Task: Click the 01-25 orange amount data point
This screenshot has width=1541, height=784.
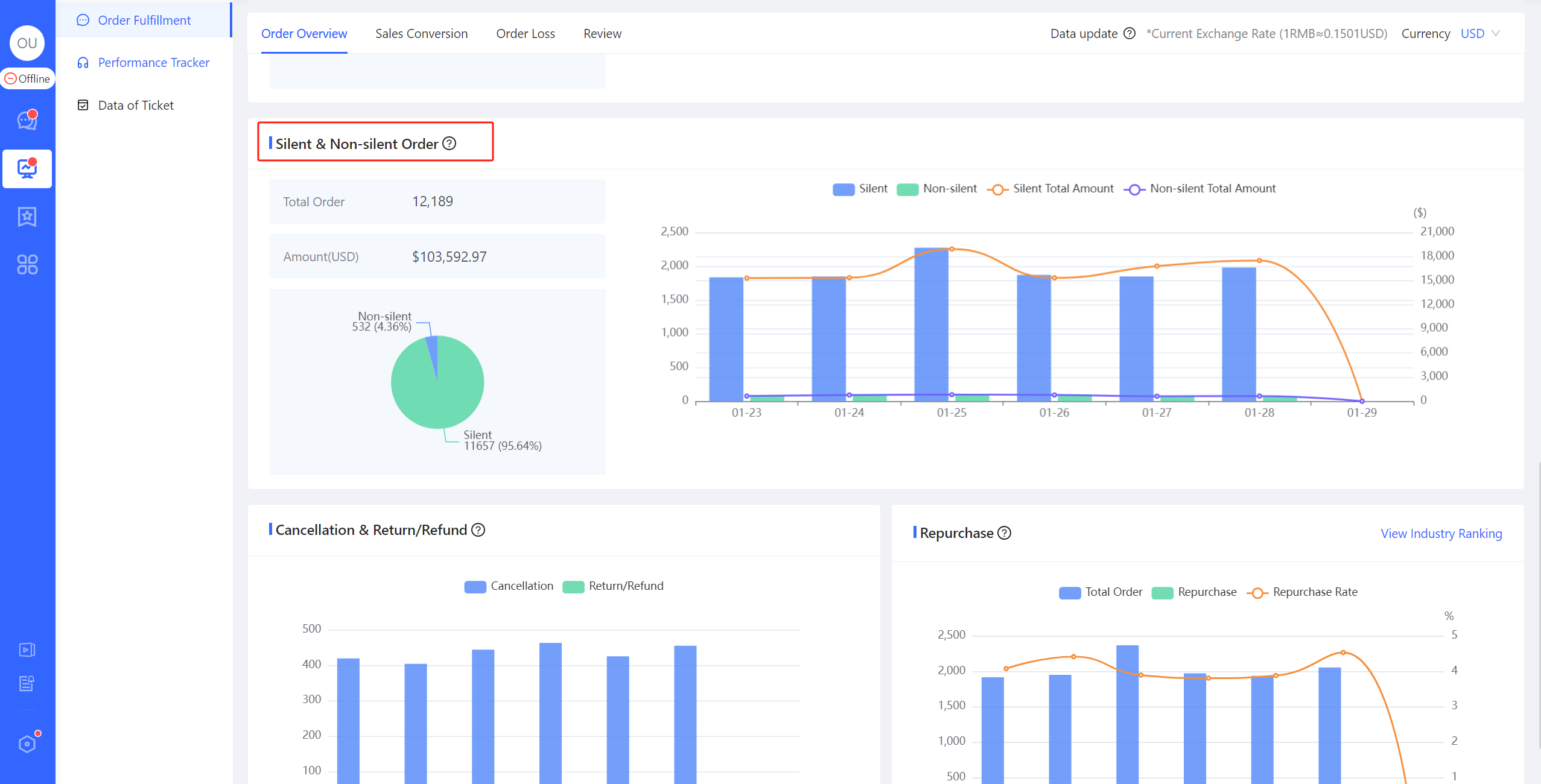Action: coord(952,248)
